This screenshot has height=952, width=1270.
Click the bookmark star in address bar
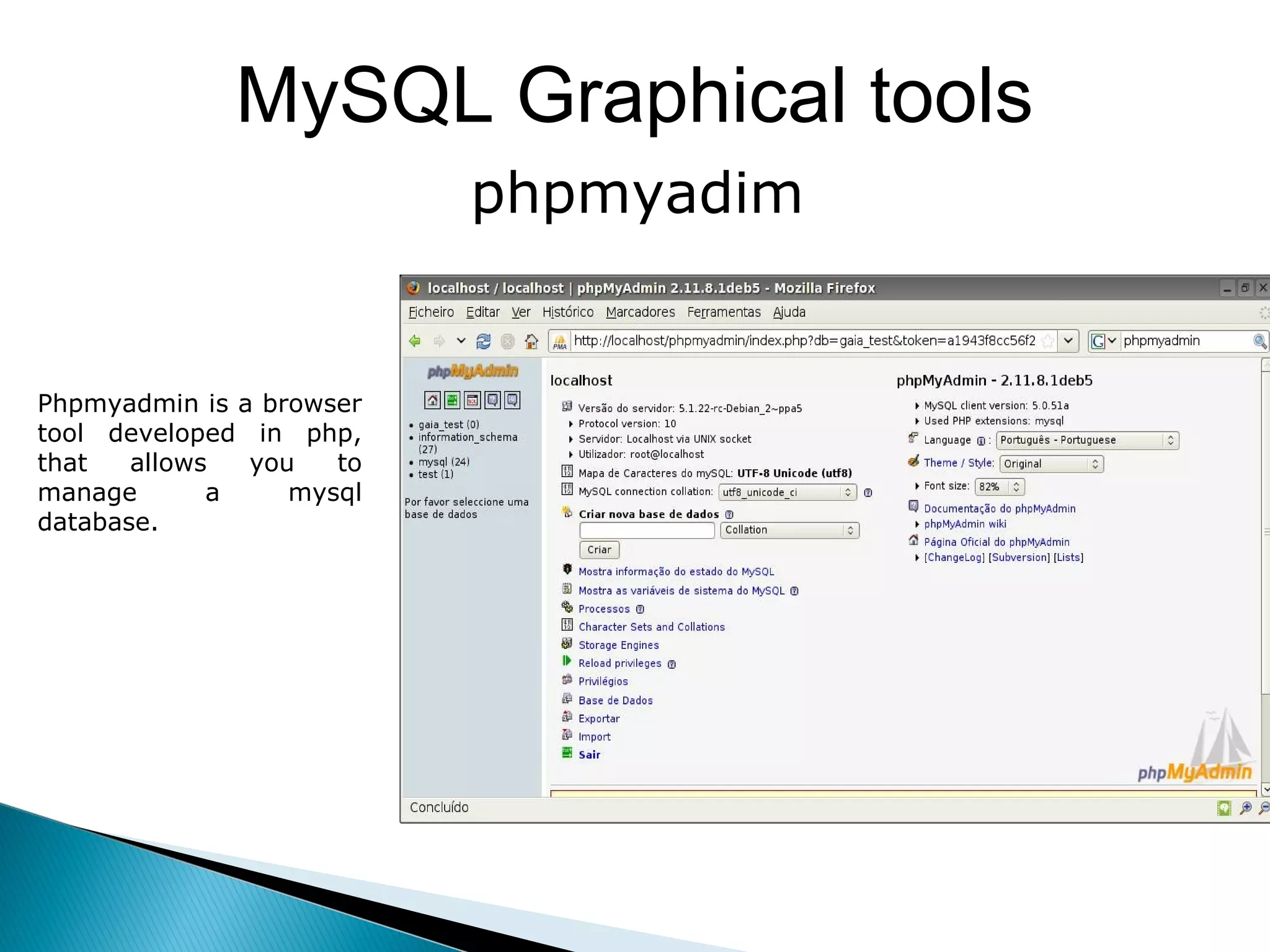(x=1048, y=340)
